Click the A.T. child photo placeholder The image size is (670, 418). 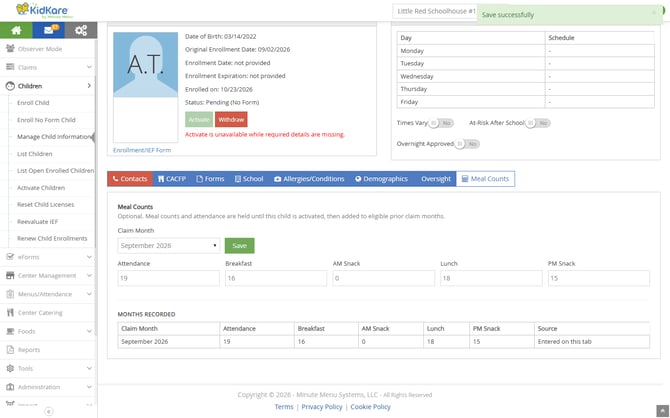coord(145,65)
